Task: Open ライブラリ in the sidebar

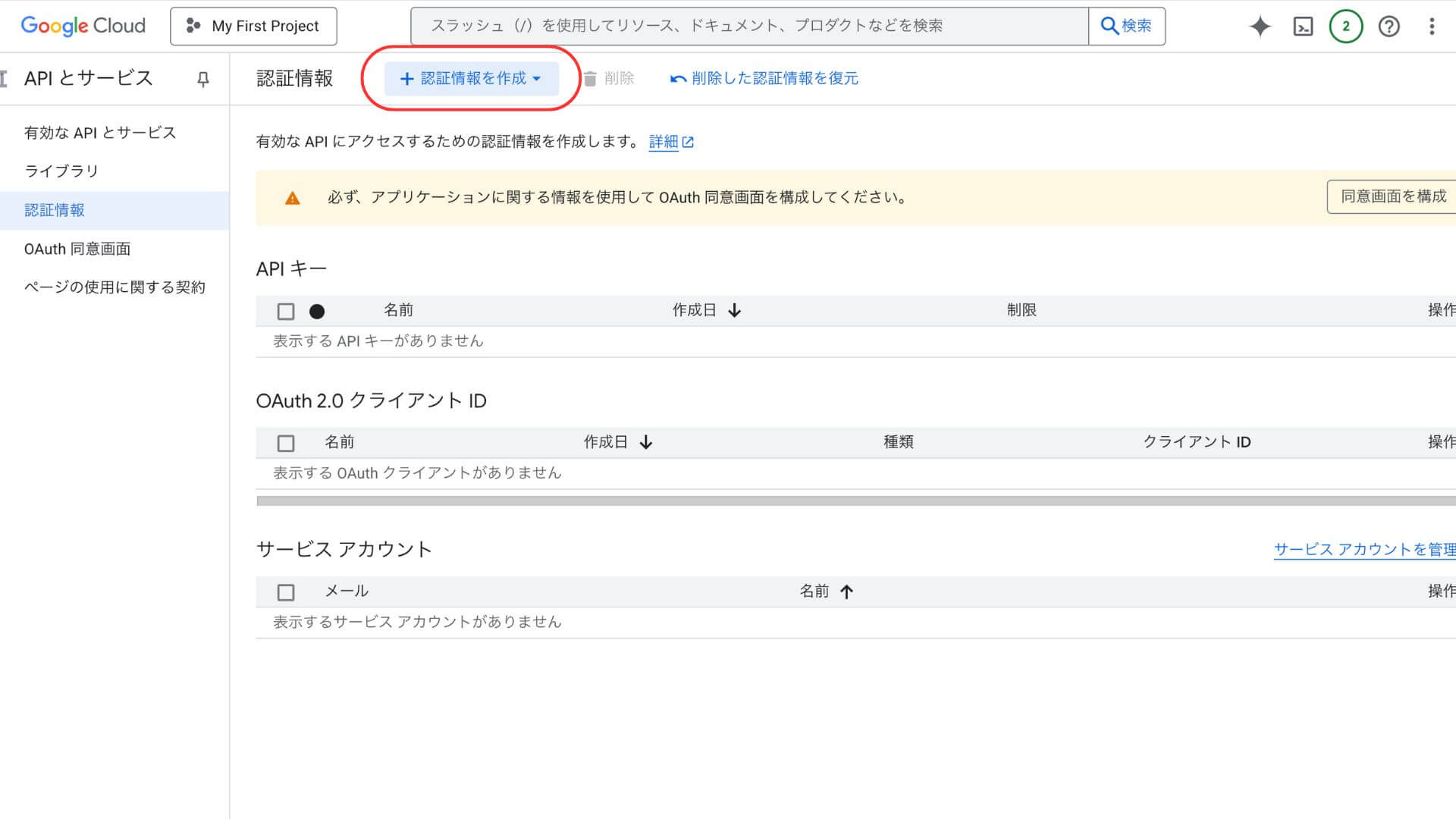Action: click(61, 171)
